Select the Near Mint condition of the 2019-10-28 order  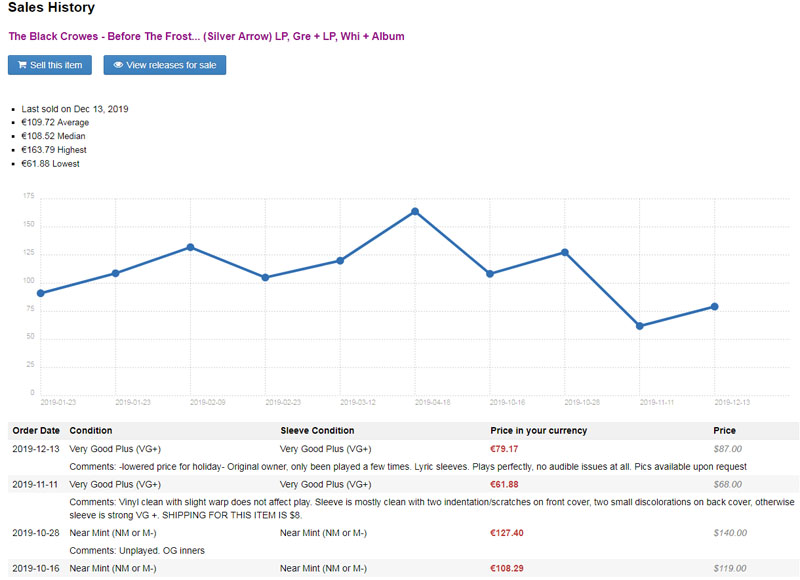[113, 533]
